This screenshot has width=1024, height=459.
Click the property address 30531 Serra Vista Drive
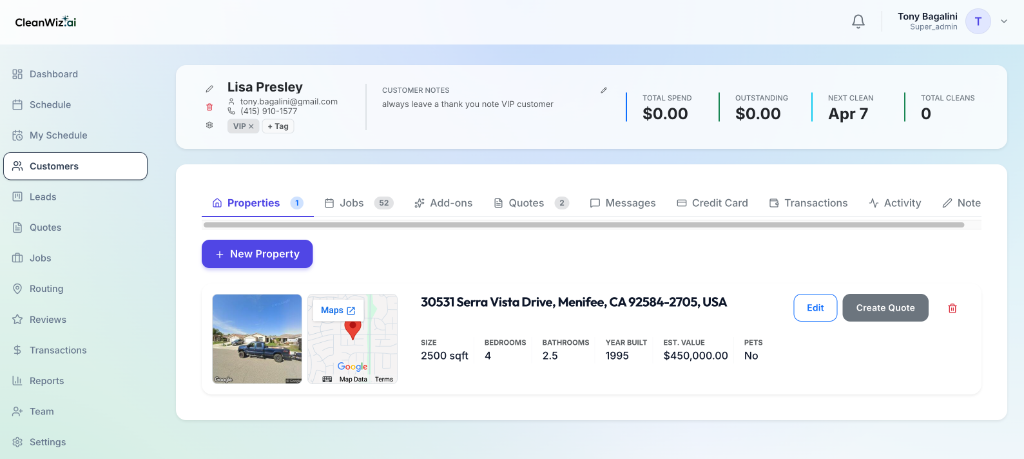point(573,302)
